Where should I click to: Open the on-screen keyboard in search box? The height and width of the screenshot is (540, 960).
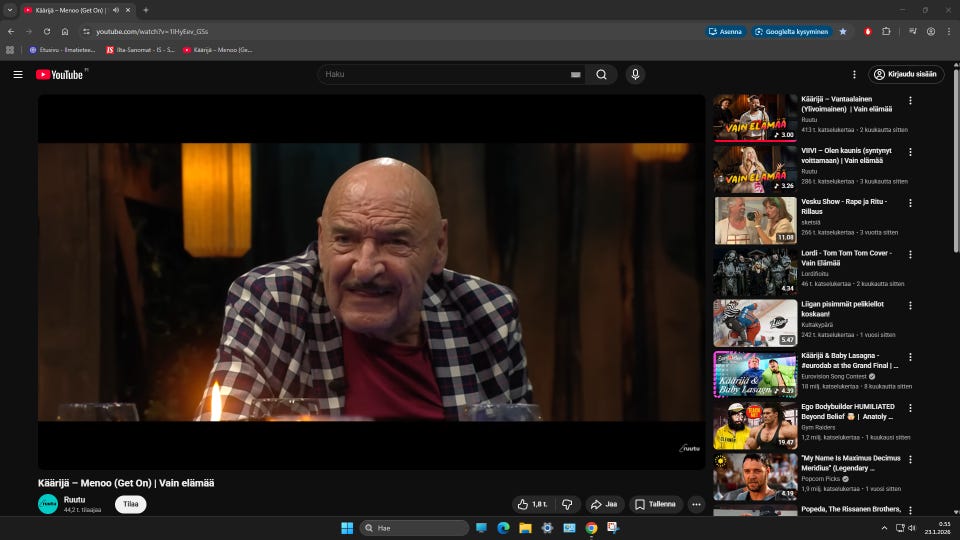pos(575,74)
